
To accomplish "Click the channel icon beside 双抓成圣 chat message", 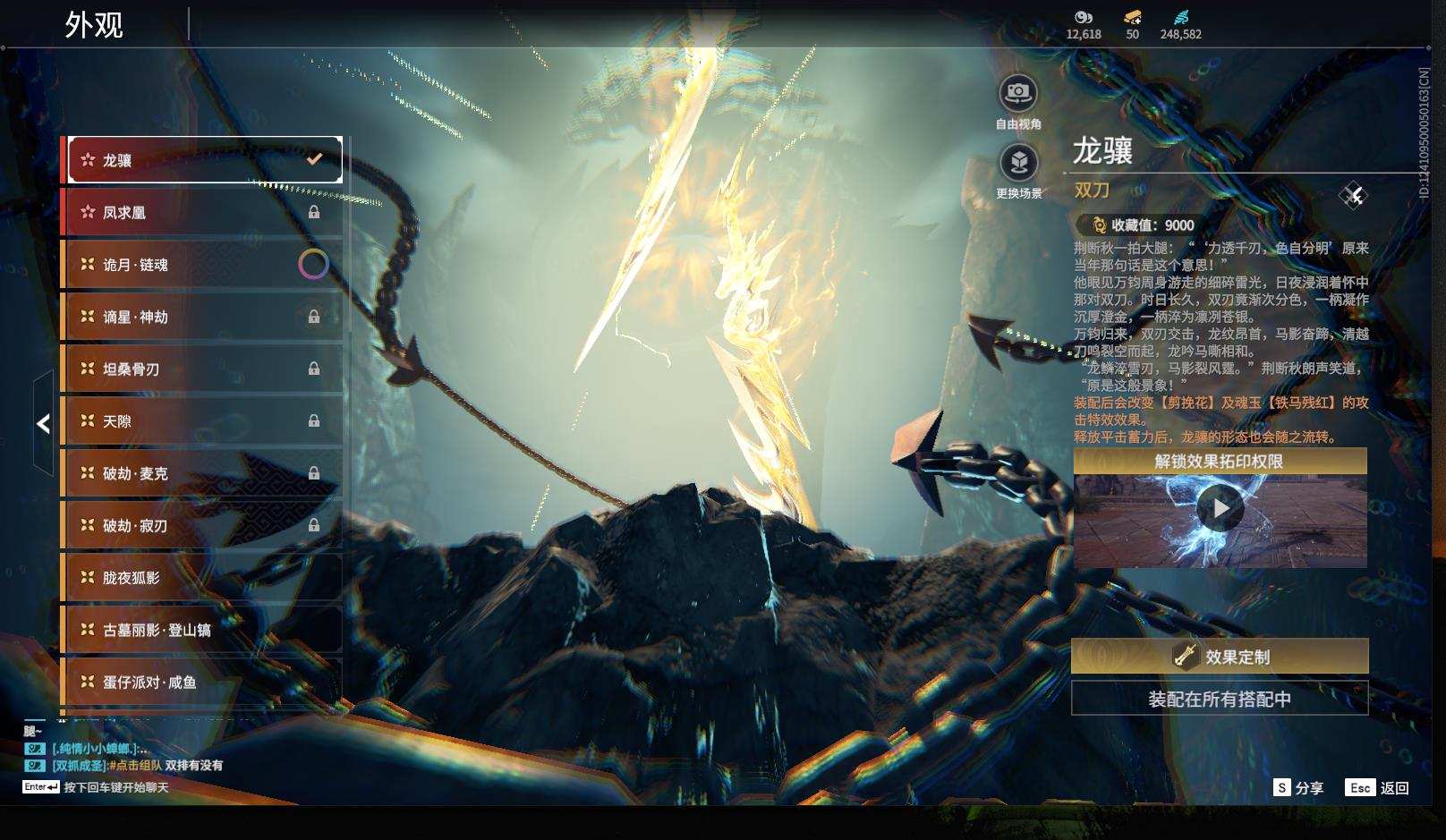I will click(35, 766).
